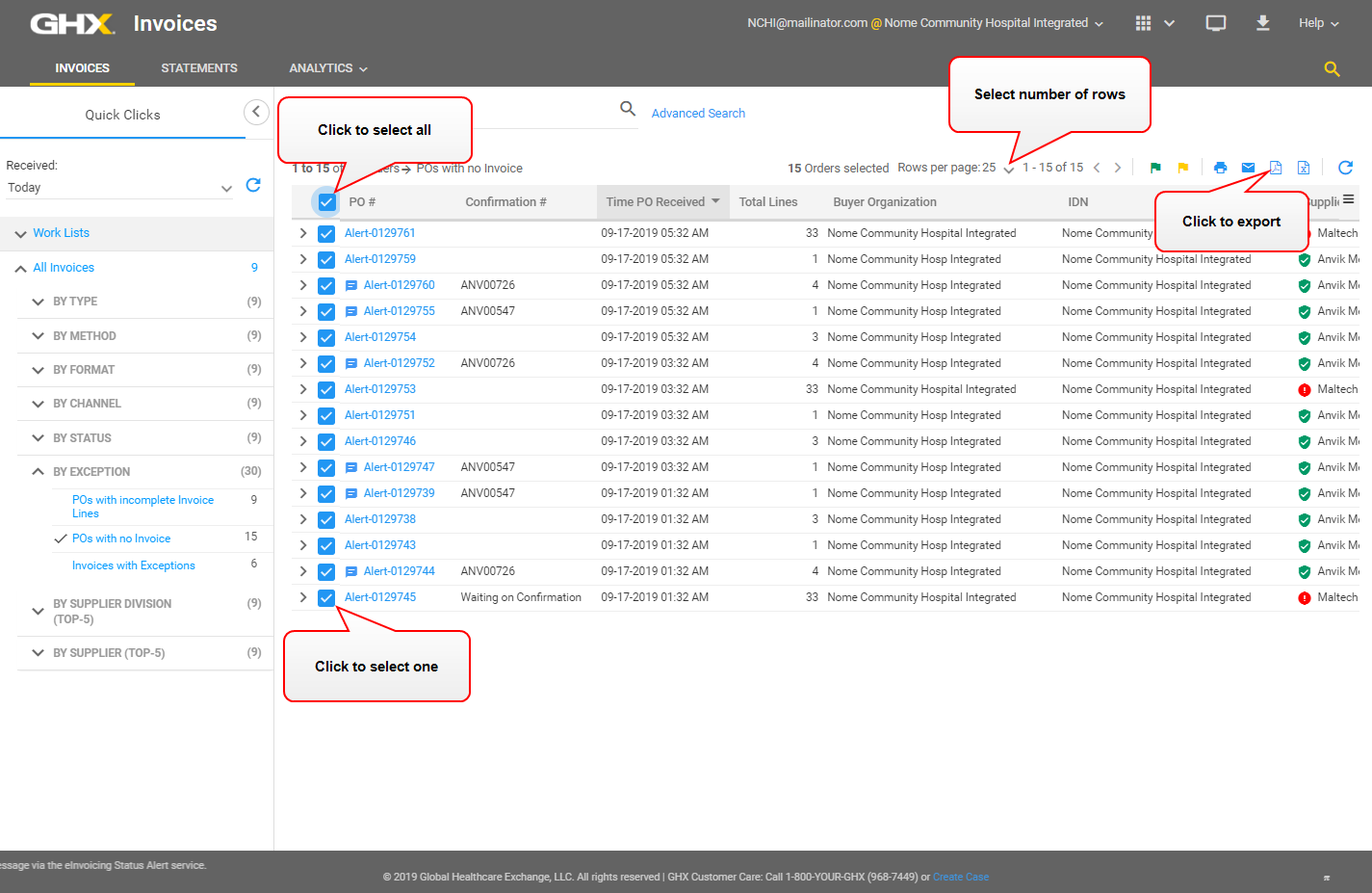Uncheck the row for Alert-0129745

326,598
